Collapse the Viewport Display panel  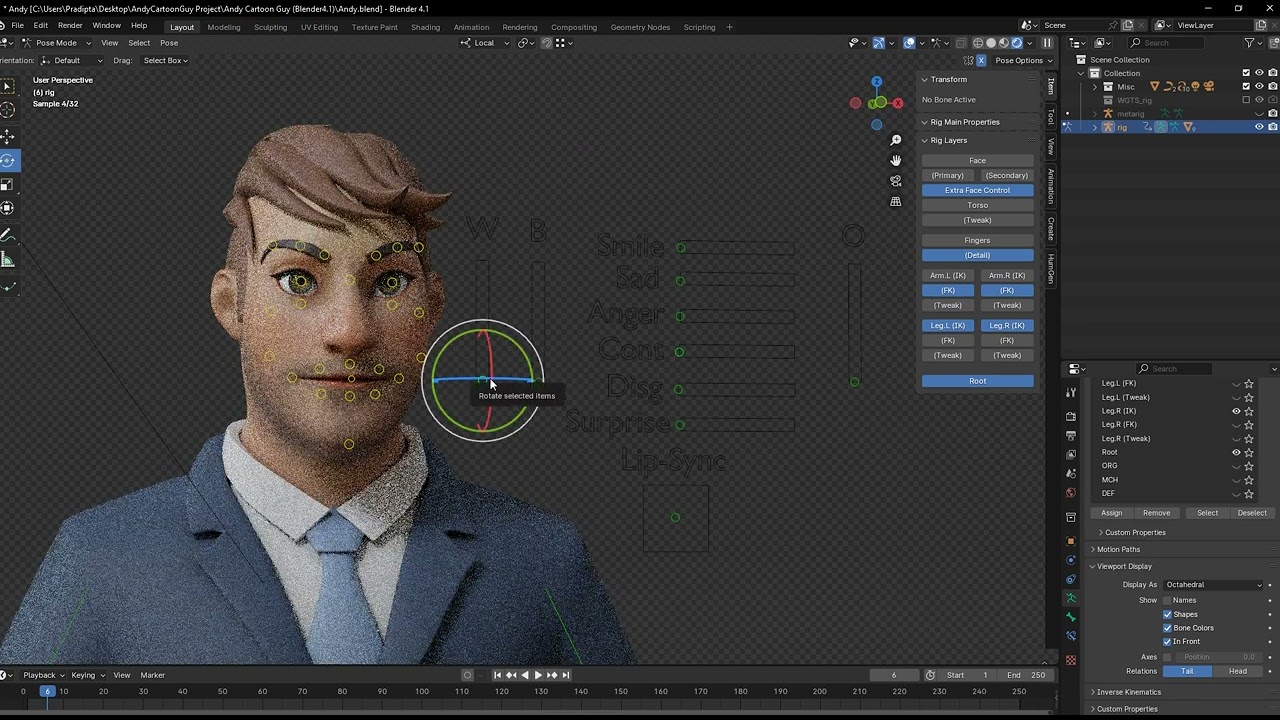1124,566
